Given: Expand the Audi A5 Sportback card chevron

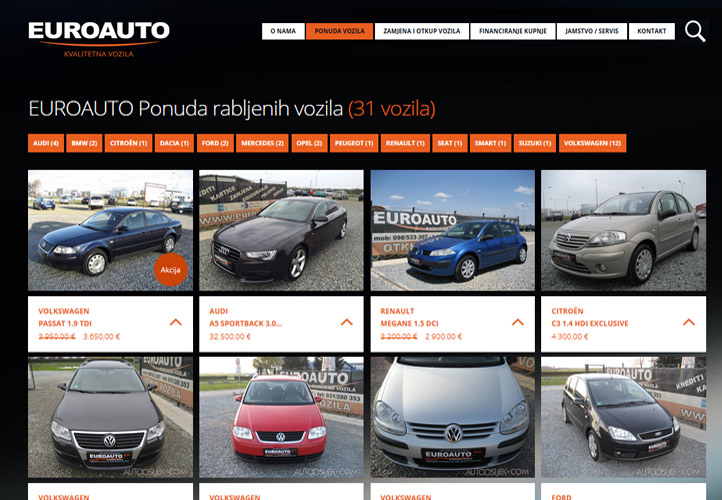Looking at the screenshot, I should (x=347, y=322).
